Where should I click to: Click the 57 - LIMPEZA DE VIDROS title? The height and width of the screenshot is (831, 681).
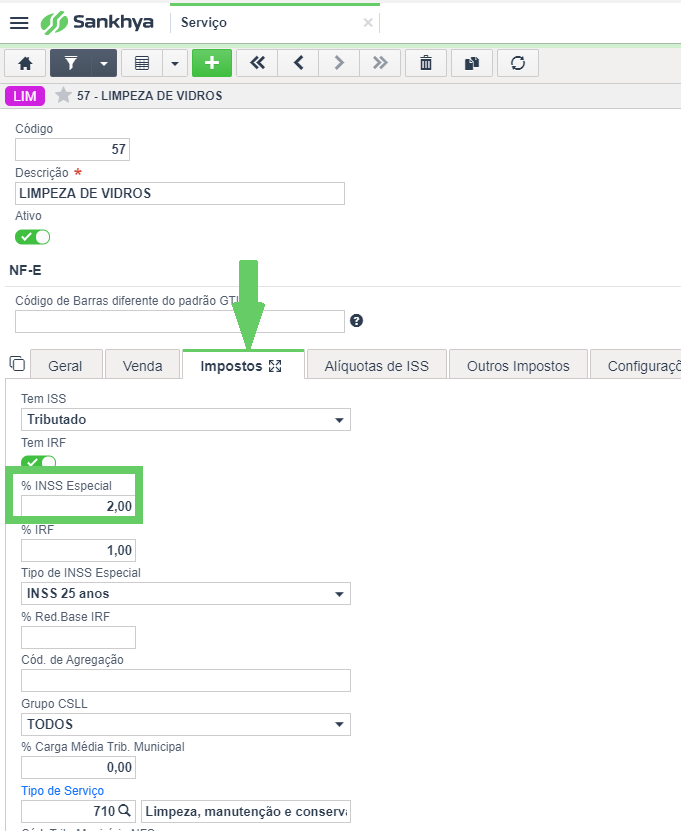149,96
